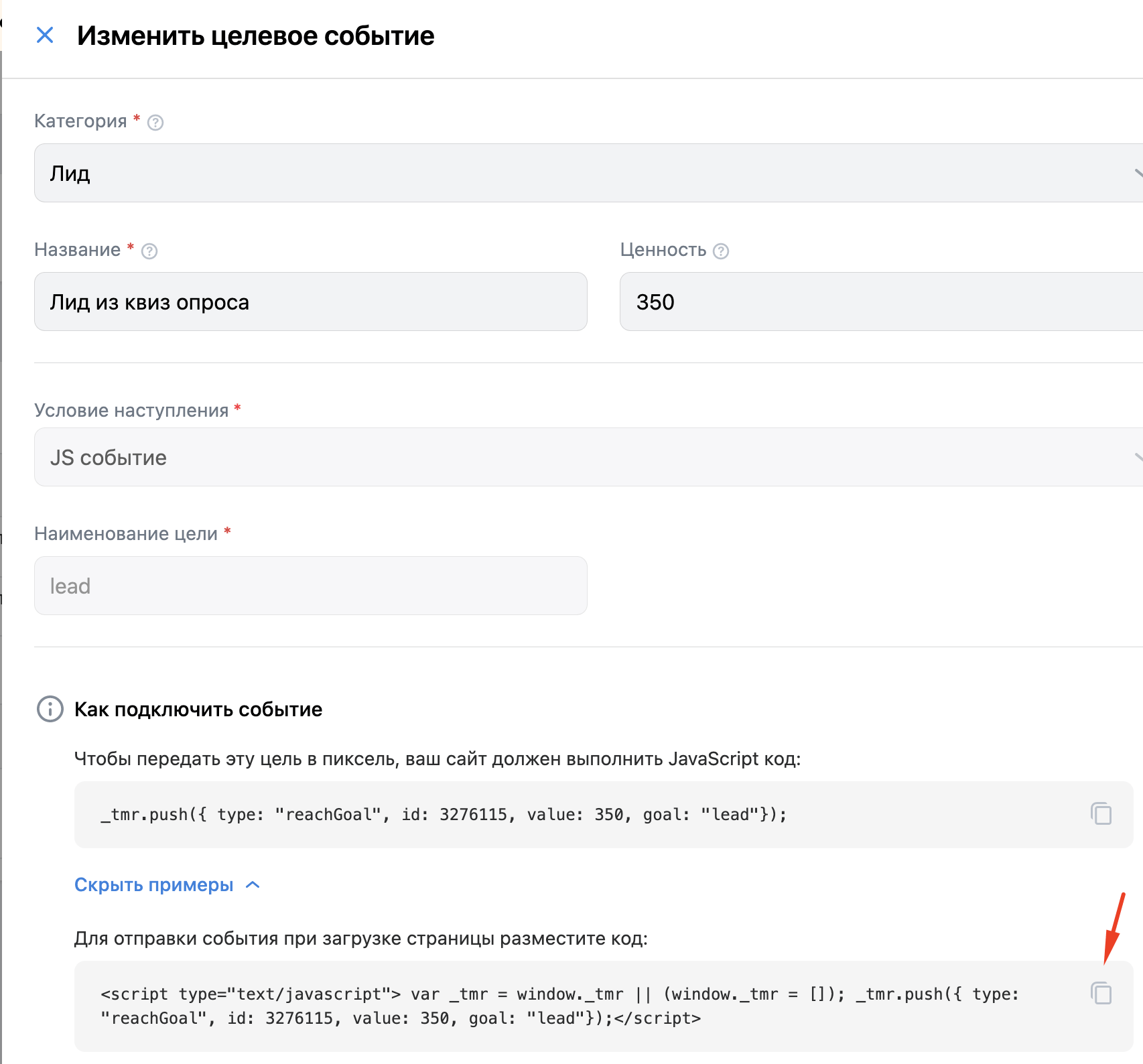
Task: Click the Изменить целевое событие title
Action: pos(255,36)
